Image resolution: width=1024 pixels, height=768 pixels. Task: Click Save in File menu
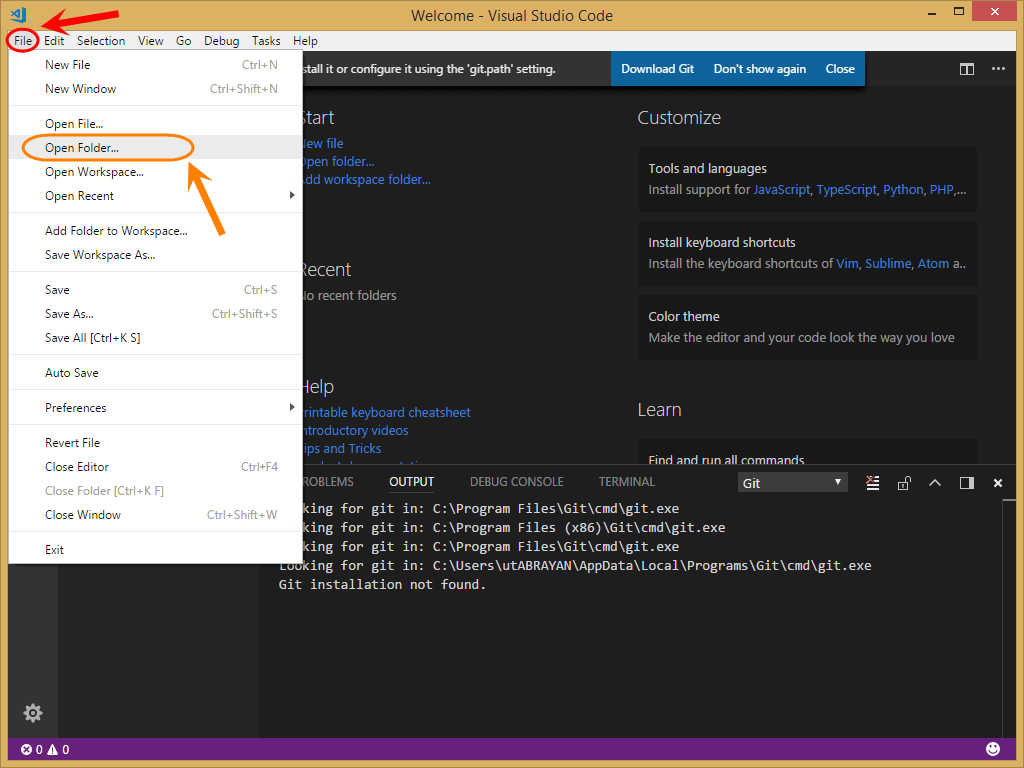pos(155,289)
